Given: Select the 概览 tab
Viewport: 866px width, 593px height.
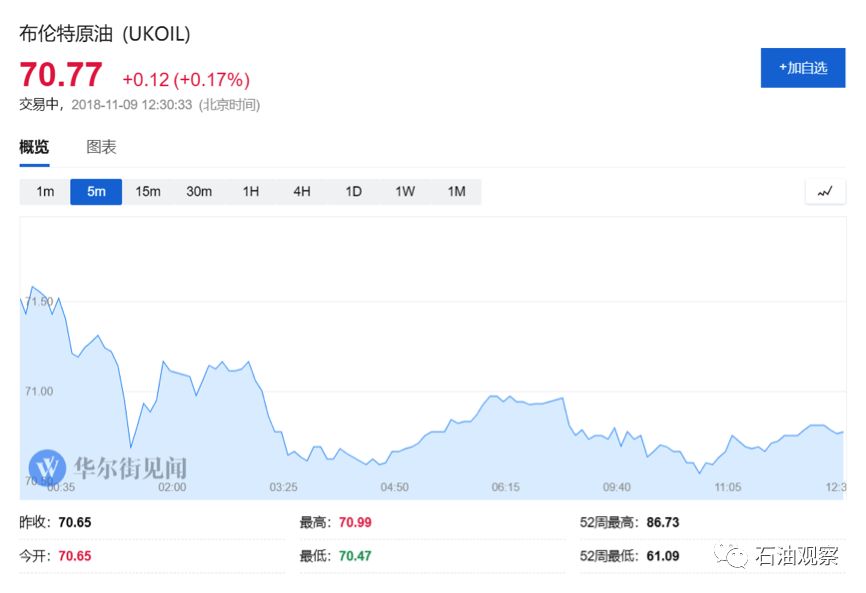Looking at the screenshot, I should (x=34, y=147).
